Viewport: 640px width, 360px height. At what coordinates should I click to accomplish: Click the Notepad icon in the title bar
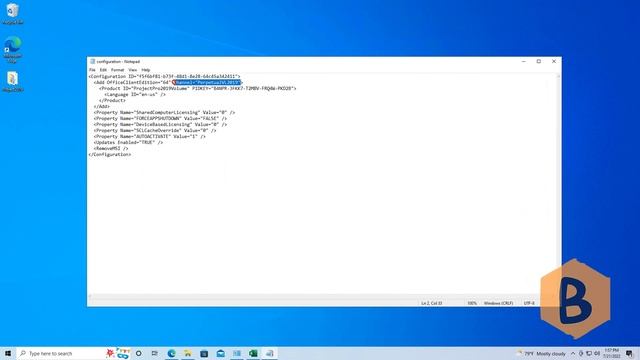pos(92,62)
